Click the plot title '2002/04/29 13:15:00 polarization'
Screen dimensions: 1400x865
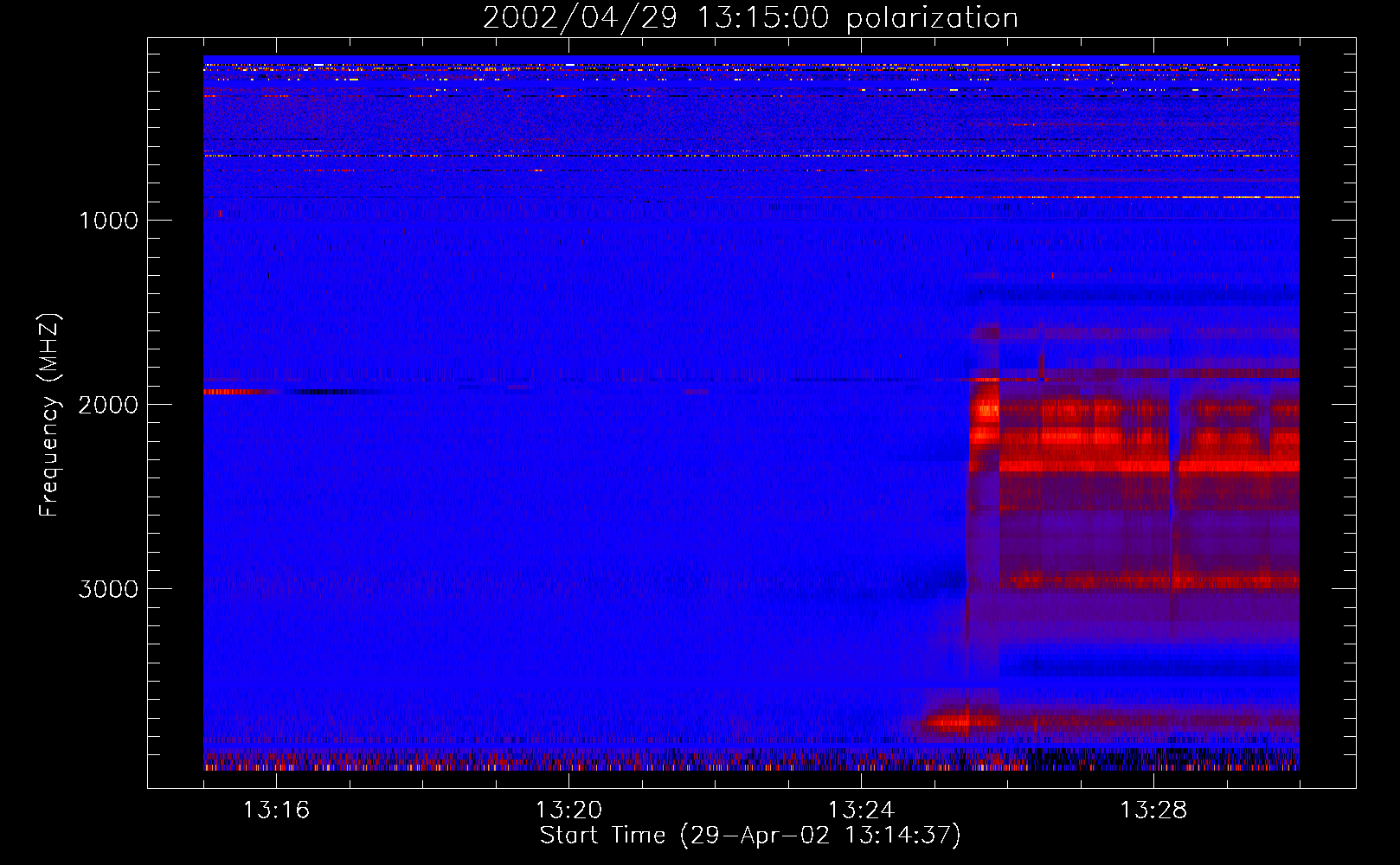tap(750, 17)
